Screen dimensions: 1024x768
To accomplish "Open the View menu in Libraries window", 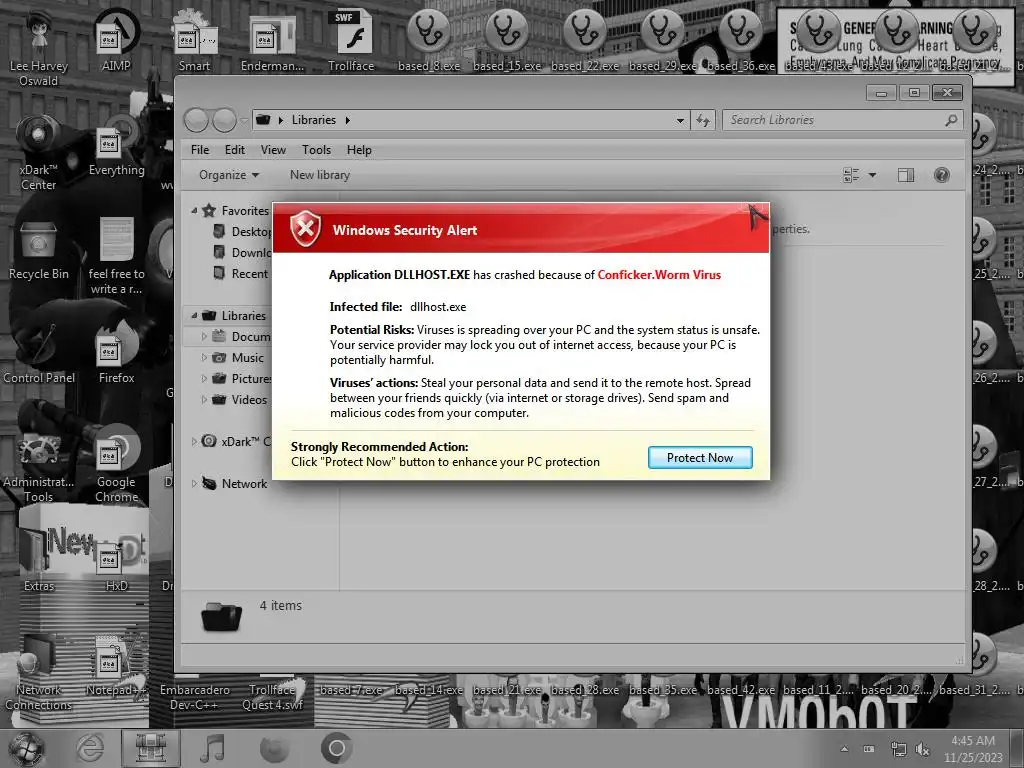I will 273,150.
